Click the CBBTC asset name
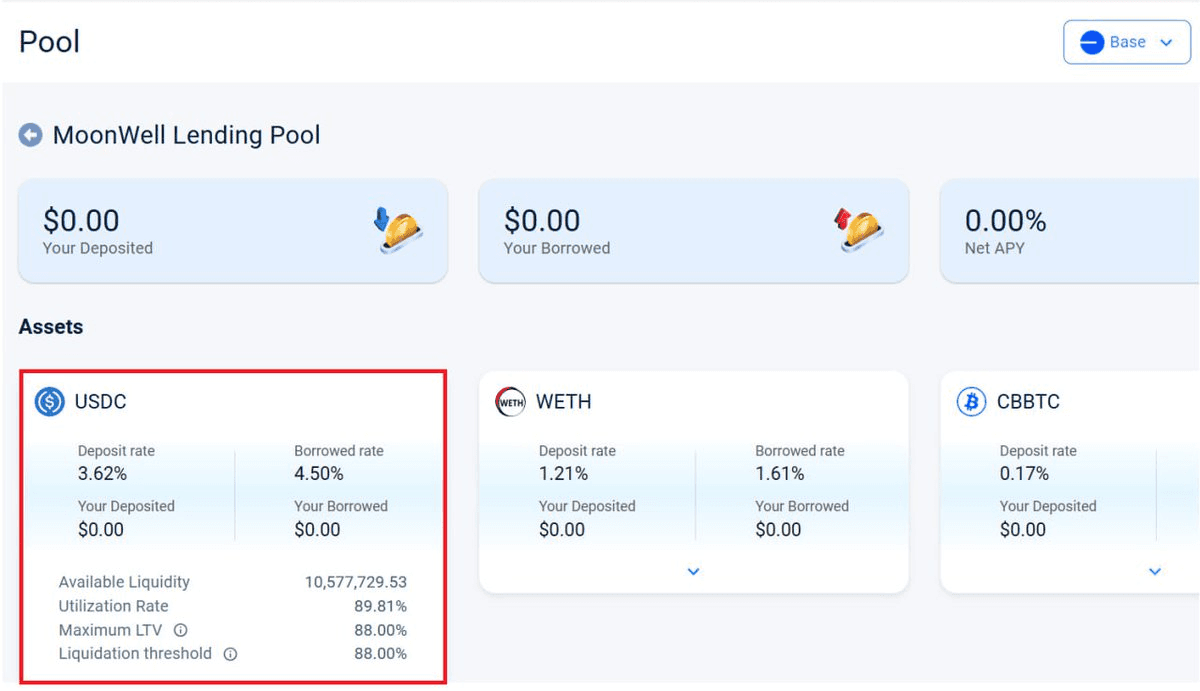The image size is (1200, 691). 1028,402
